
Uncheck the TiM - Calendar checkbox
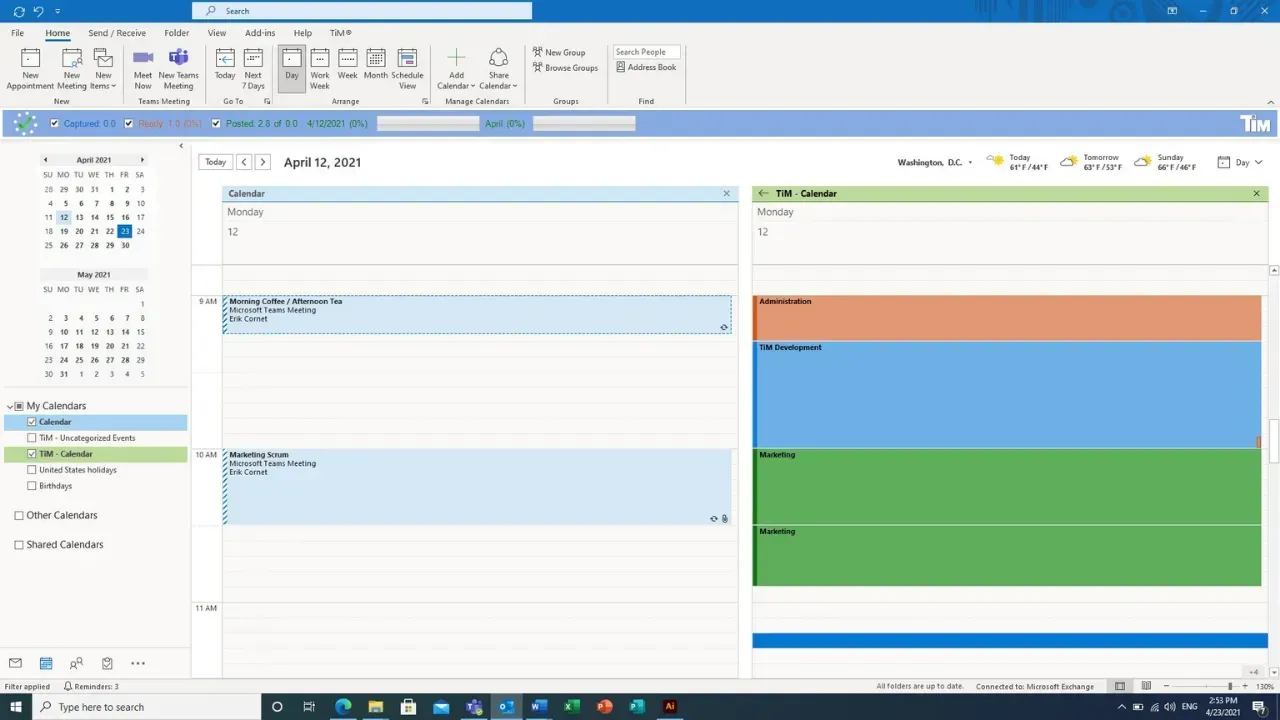(32, 454)
